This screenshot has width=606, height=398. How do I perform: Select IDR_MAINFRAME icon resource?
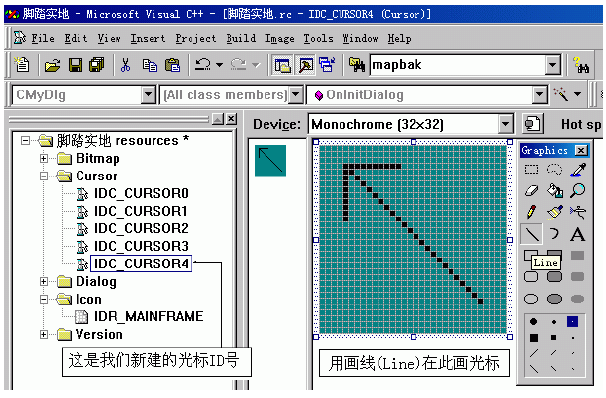pos(148,316)
